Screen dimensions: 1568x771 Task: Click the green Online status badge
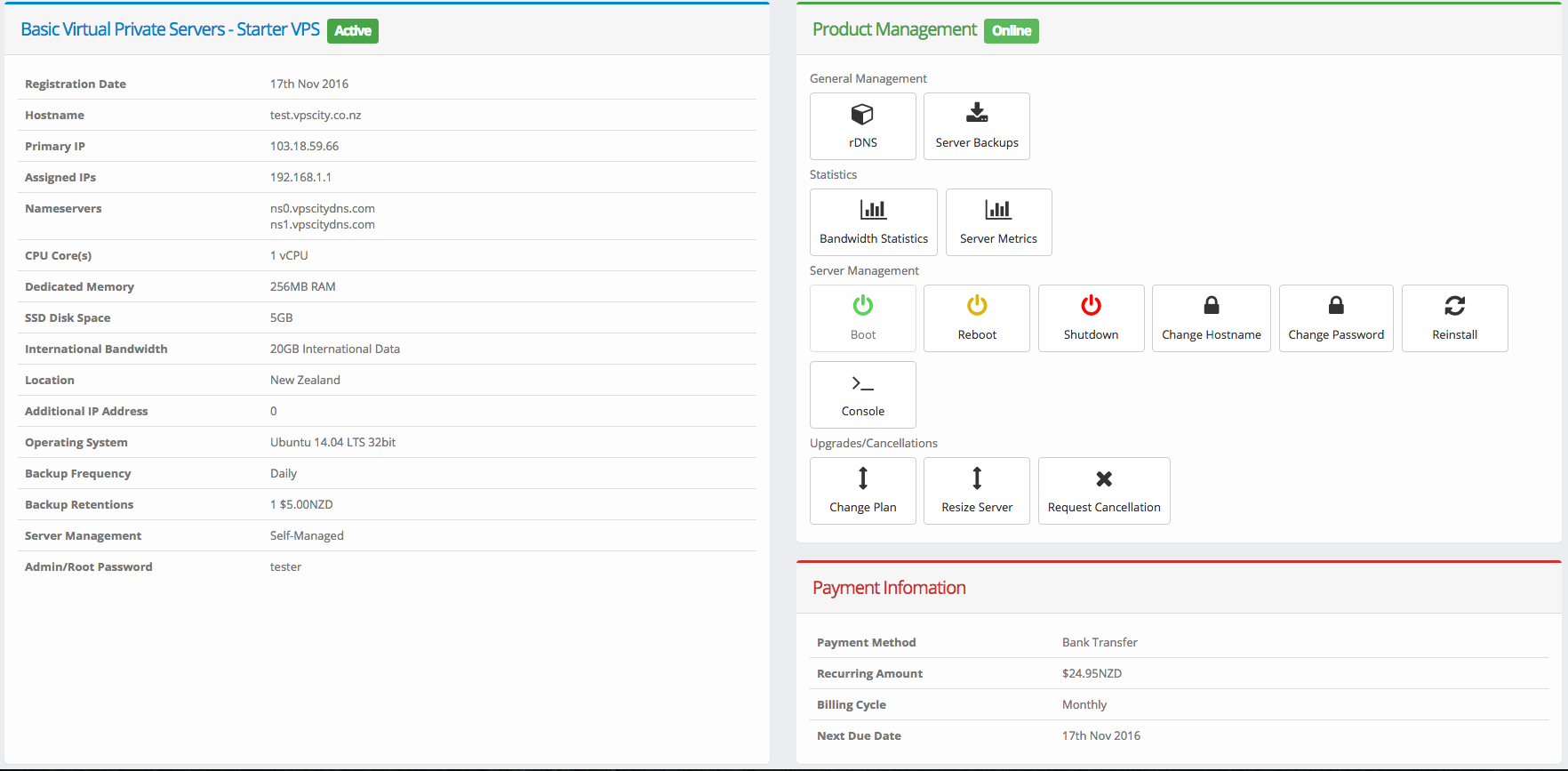1011,31
